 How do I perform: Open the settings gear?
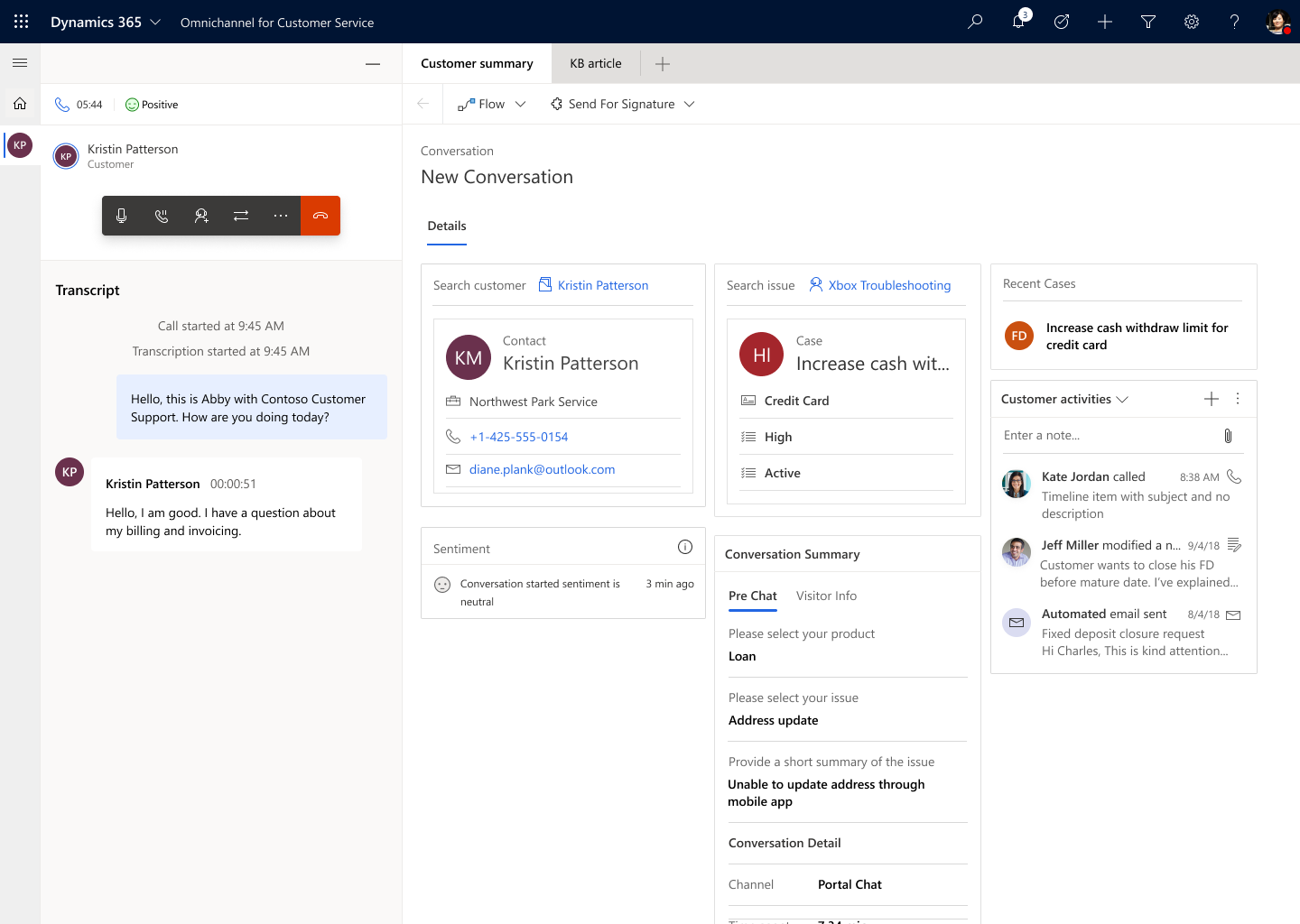[x=1192, y=22]
